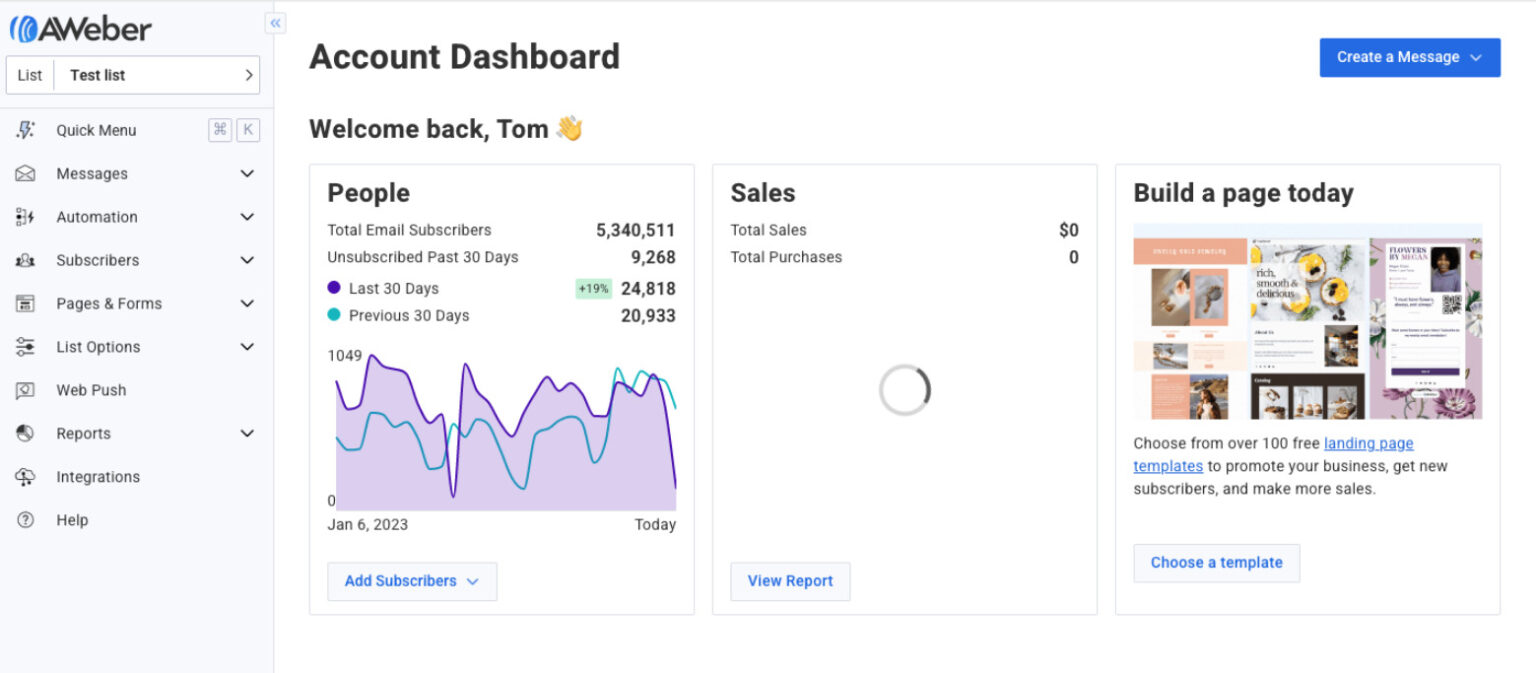Click the Help question mark icon

click(25, 520)
